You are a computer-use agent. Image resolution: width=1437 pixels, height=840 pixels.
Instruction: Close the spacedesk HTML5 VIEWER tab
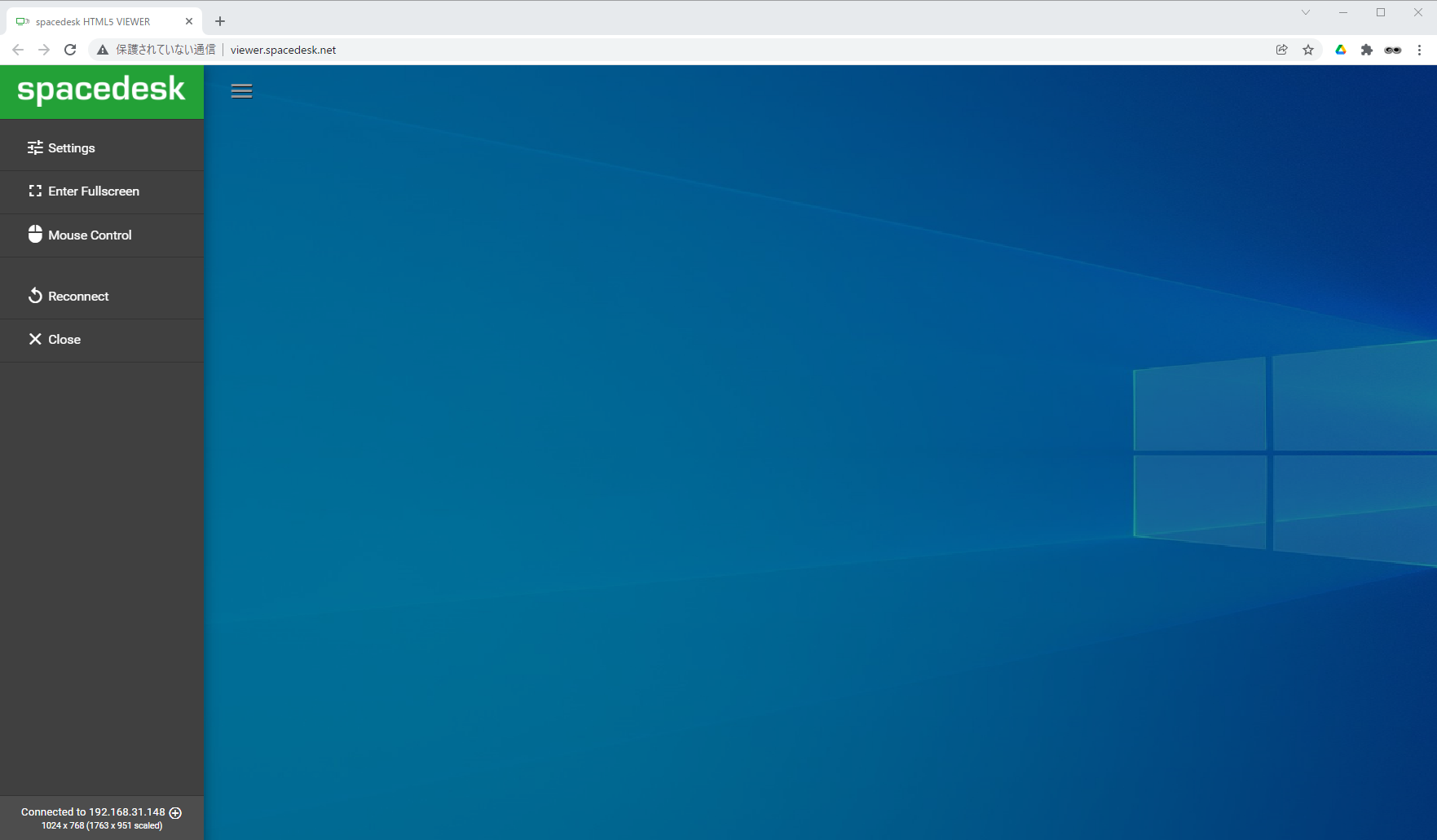(x=189, y=22)
